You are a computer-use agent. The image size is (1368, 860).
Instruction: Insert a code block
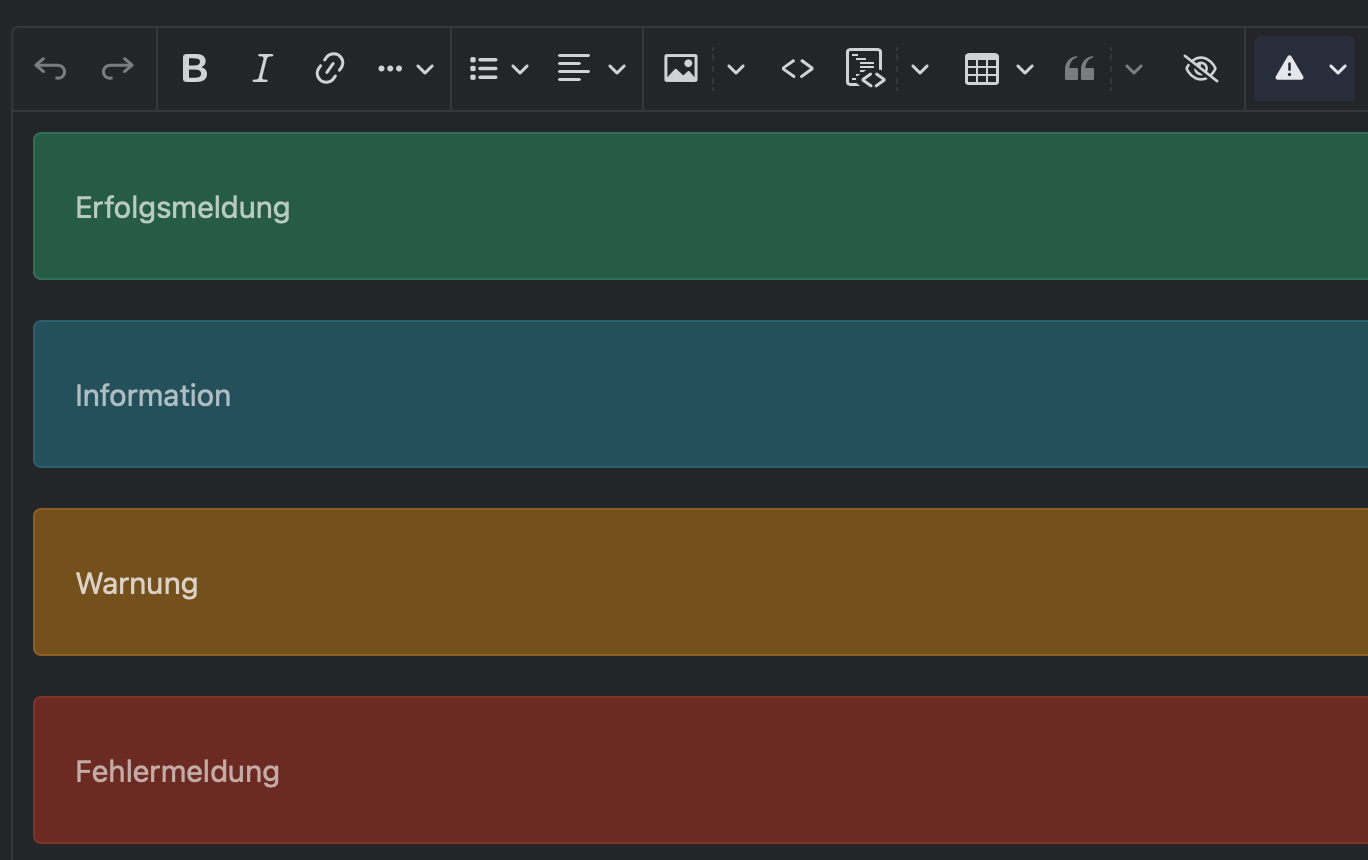[x=865, y=69]
